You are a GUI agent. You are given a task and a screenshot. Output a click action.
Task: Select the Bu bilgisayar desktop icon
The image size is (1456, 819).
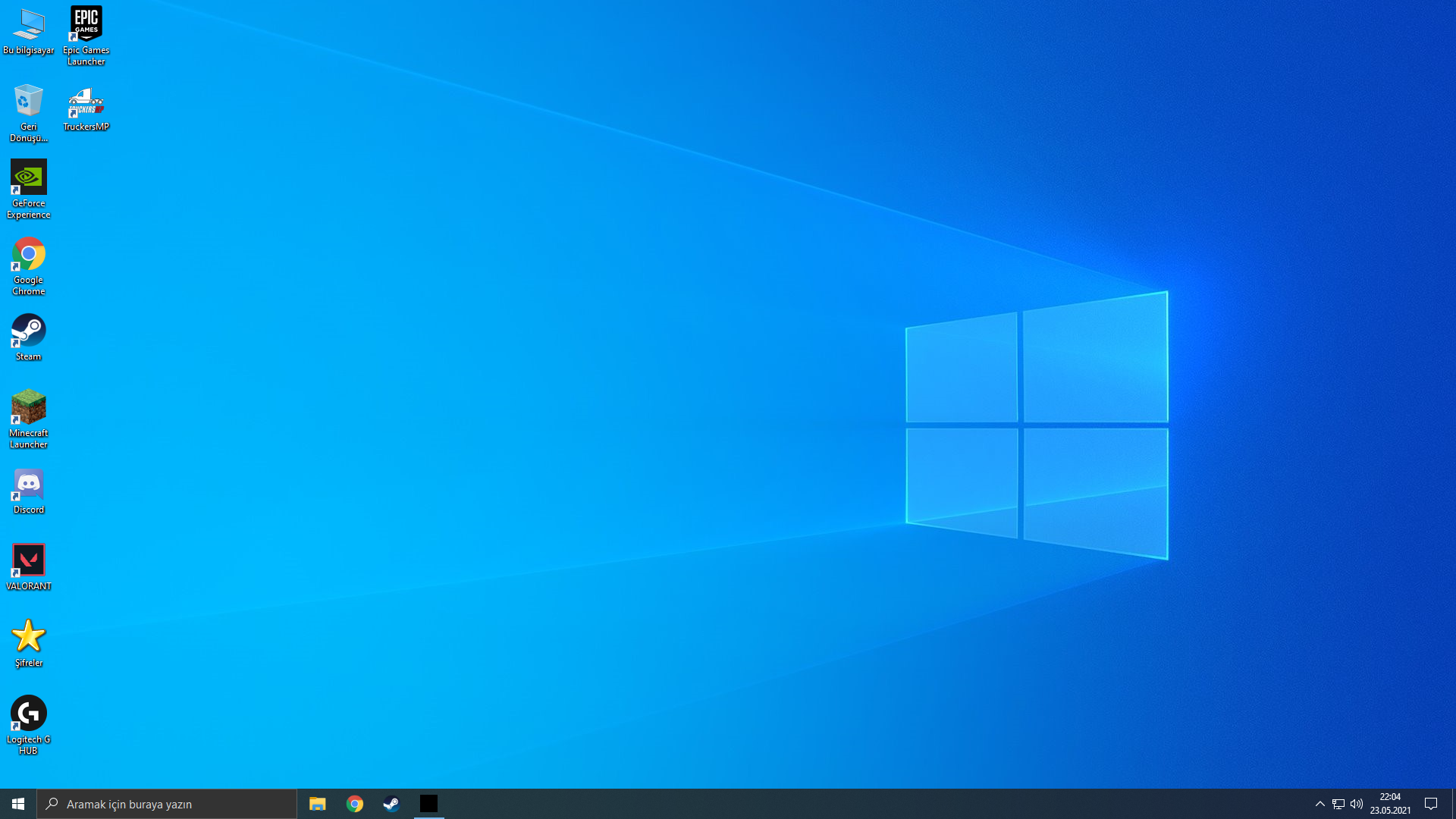[29, 26]
